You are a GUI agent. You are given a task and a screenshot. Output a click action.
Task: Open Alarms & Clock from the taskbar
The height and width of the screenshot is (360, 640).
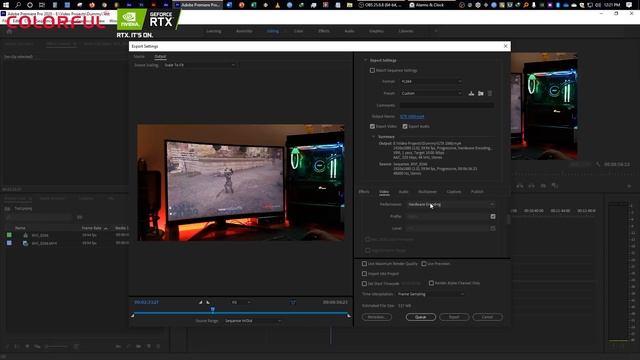(429, 5)
